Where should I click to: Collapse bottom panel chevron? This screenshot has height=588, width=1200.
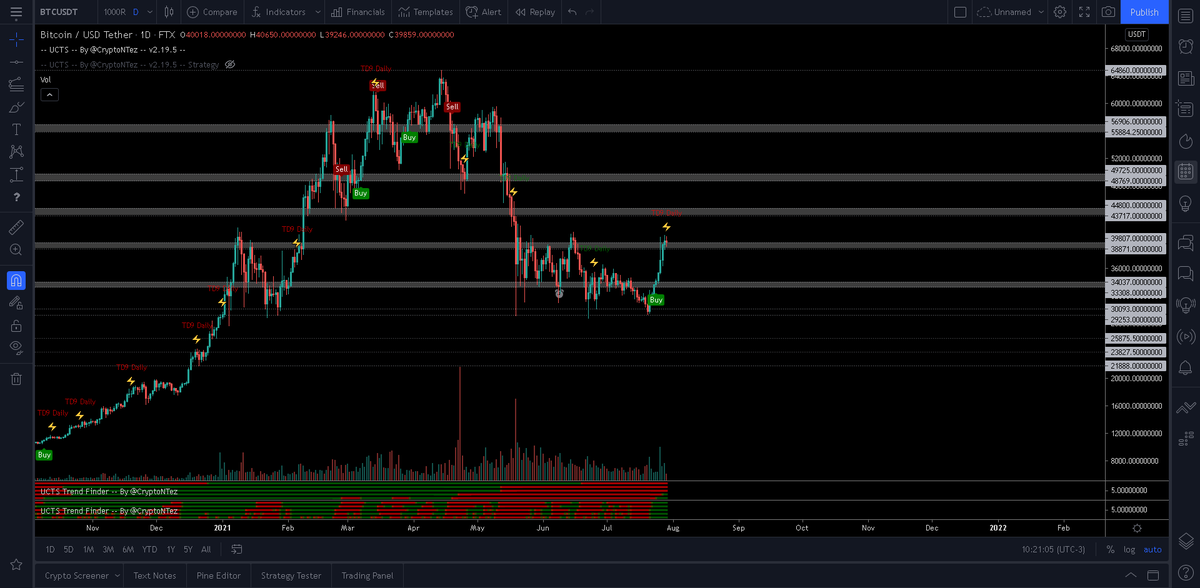tap(1130, 575)
